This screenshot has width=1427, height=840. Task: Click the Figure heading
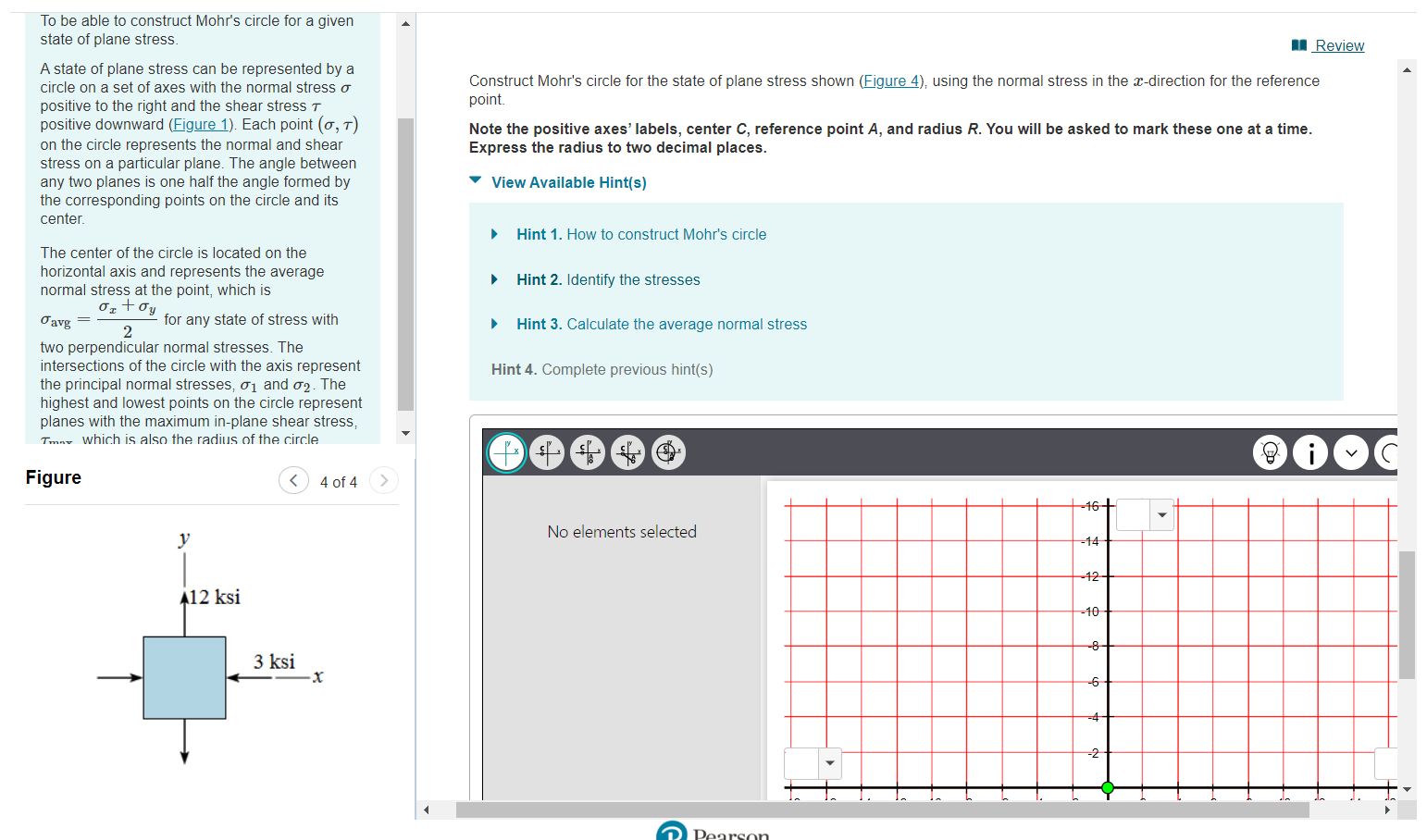point(54,477)
